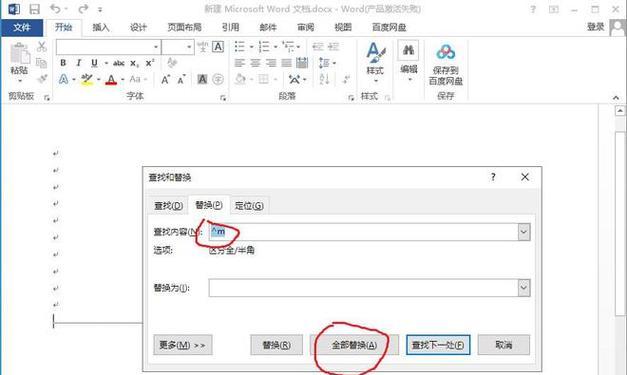This screenshot has width=627, height=375.
Task: Apply the text highlight color
Action: (87, 79)
